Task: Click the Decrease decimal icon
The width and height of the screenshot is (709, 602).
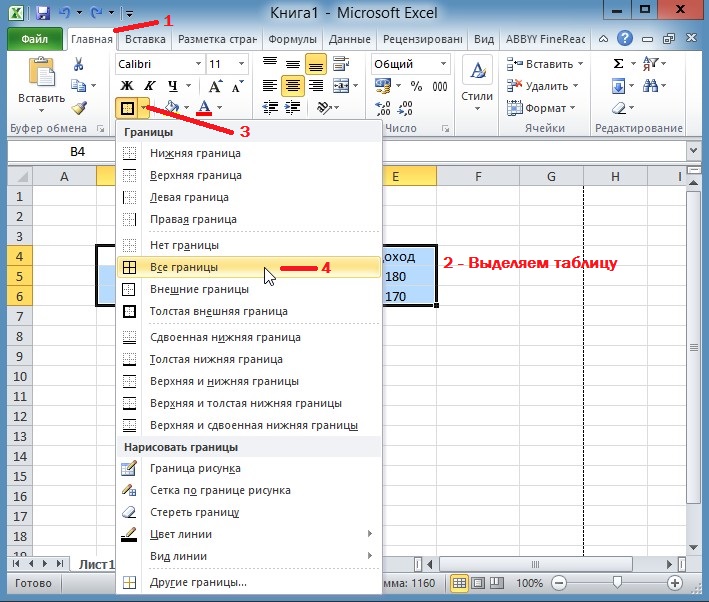Action: coord(405,108)
